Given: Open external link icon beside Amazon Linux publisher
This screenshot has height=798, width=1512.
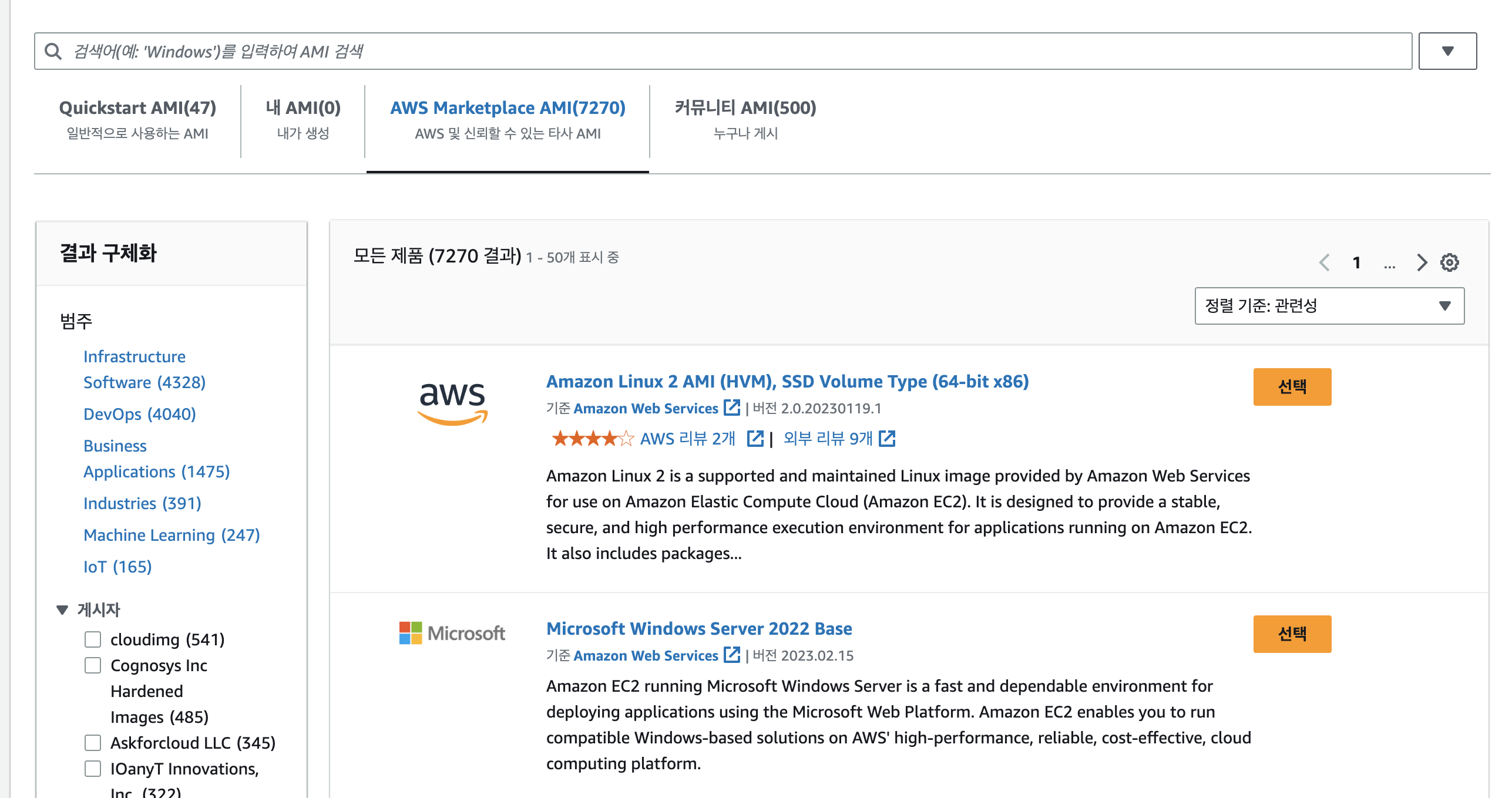Looking at the screenshot, I should 732,408.
